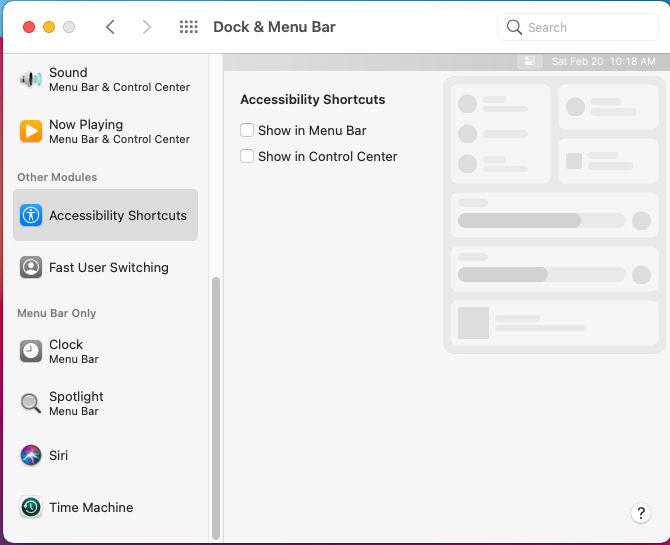Screen dimensions: 670x545
Task: Click the Sound speaker icon in sidebar
Action: pos(31,79)
